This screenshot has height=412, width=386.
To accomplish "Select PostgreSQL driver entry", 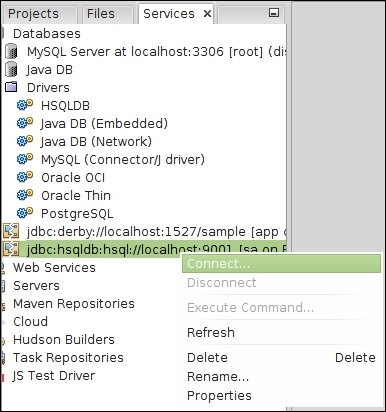I will click(77, 214).
